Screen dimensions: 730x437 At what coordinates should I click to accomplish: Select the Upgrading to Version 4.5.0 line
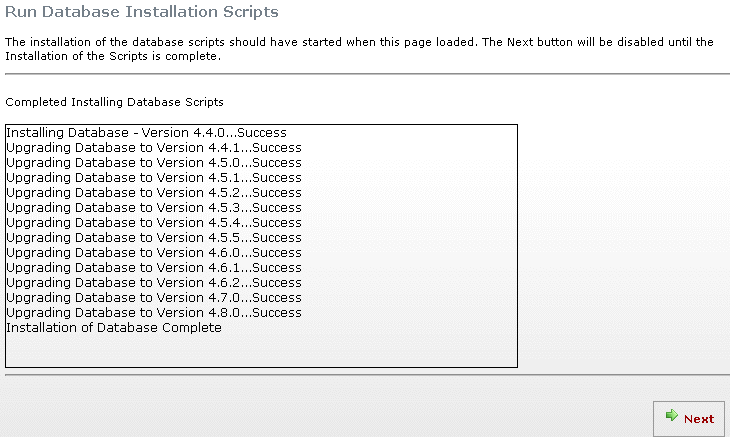tap(154, 162)
